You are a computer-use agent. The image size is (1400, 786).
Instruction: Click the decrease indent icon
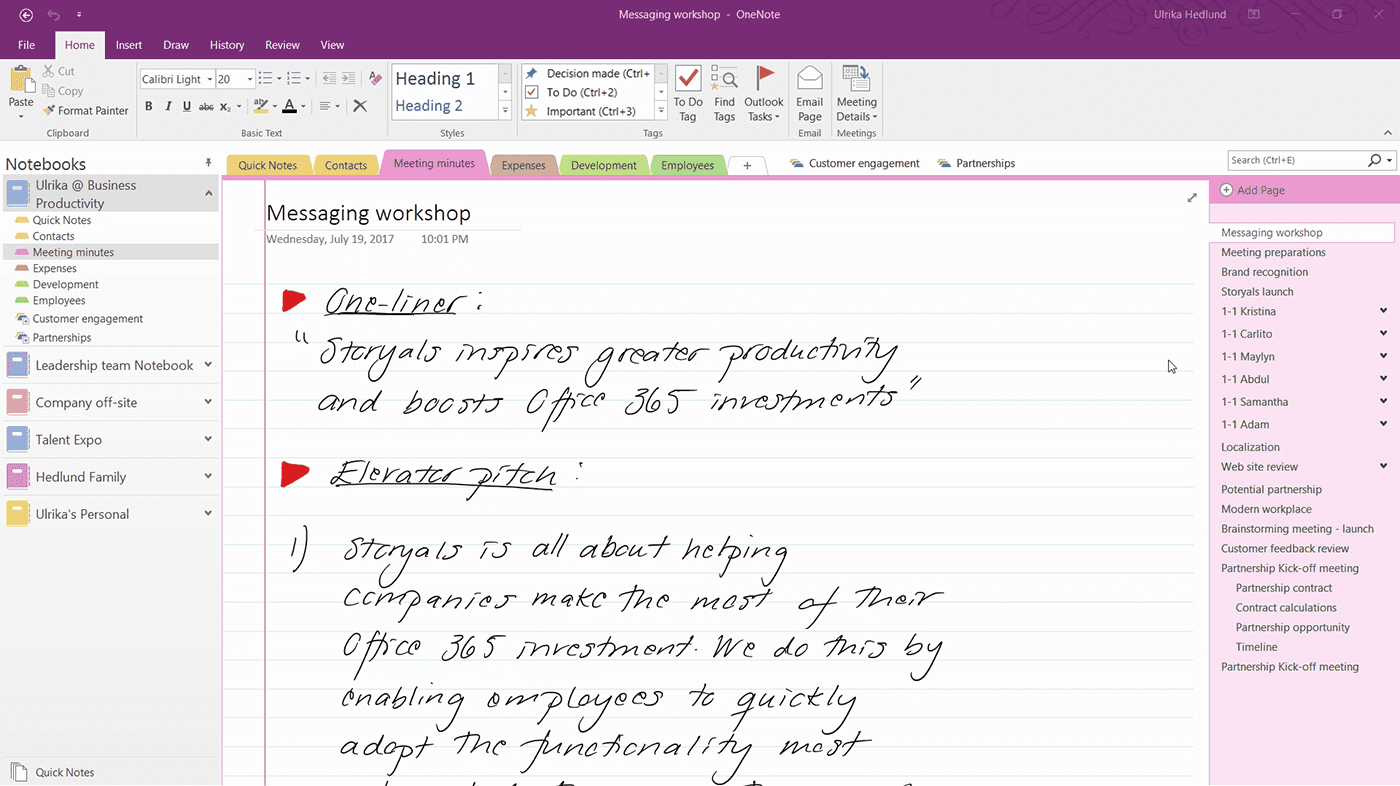[329, 79]
